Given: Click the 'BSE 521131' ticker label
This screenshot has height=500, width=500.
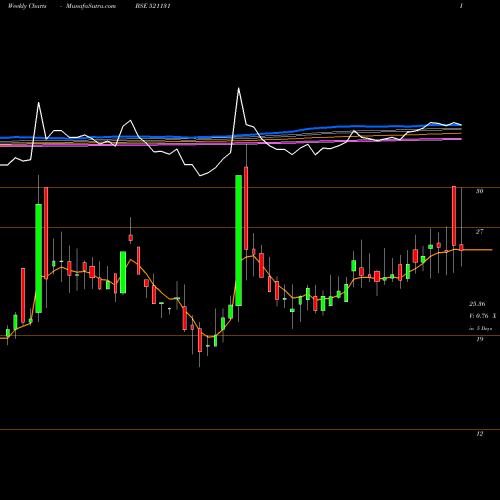Looking at the screenshot, I should pos(153,6).
